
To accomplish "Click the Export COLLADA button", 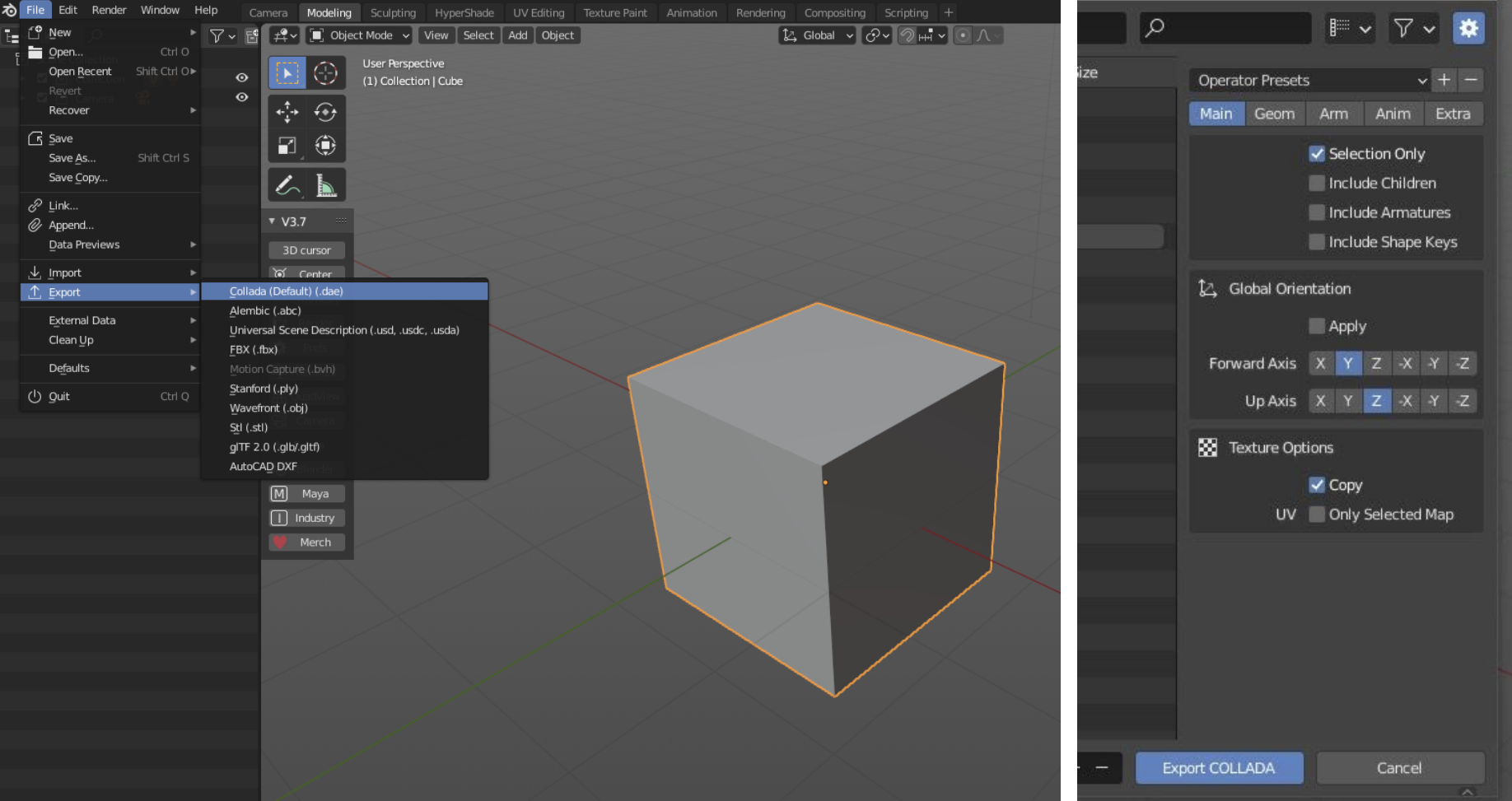I will point(1219,767).
